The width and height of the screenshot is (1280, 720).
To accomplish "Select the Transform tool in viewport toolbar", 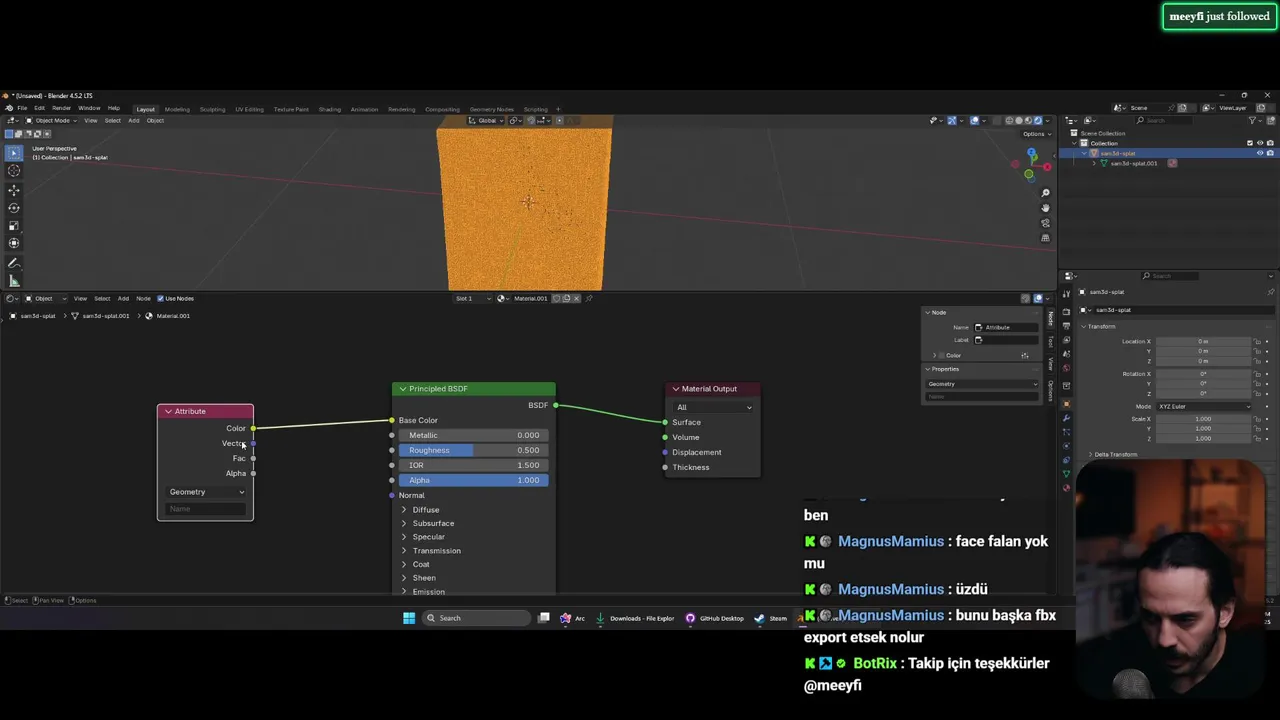I will pyautogui.click(x=14, y=243).
